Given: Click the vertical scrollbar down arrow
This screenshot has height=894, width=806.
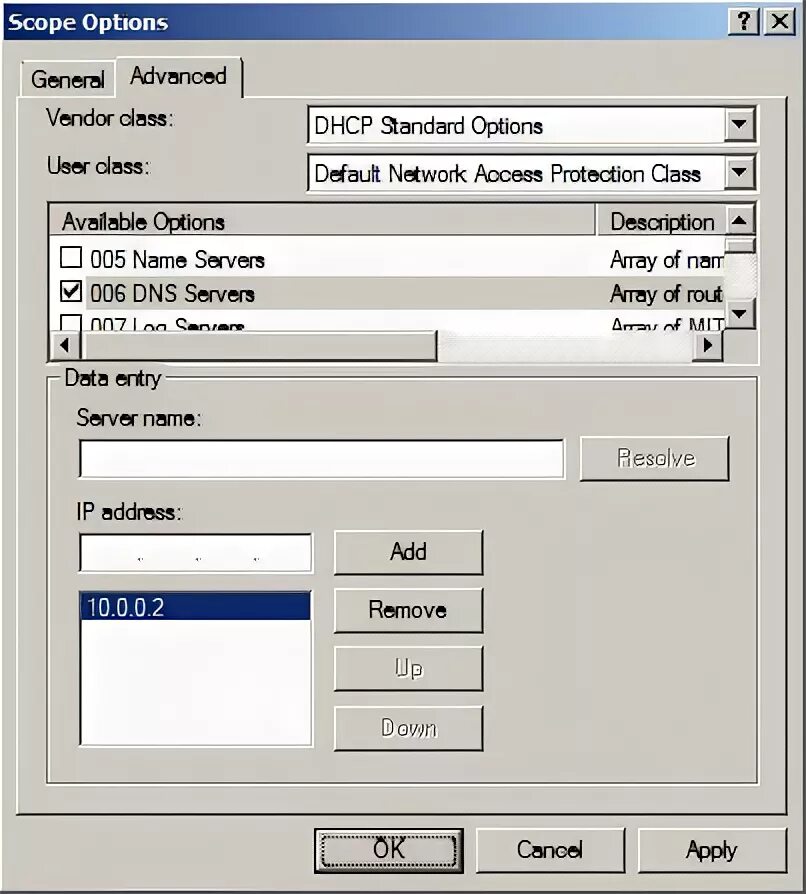Looking at the screenshot, I should 740,315.
